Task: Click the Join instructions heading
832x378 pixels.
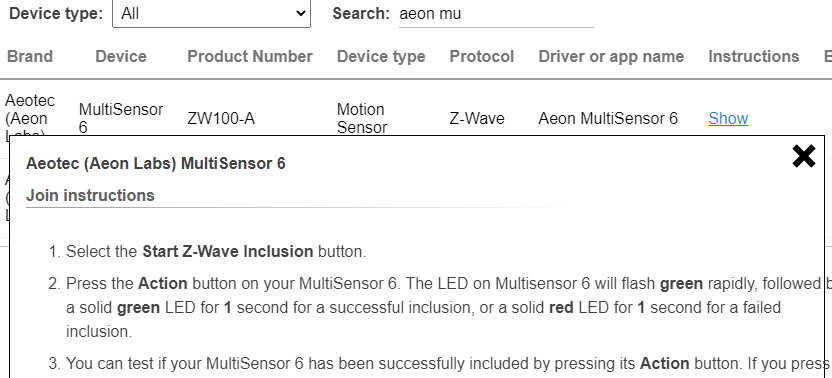Action: click(x=90, y=195)
